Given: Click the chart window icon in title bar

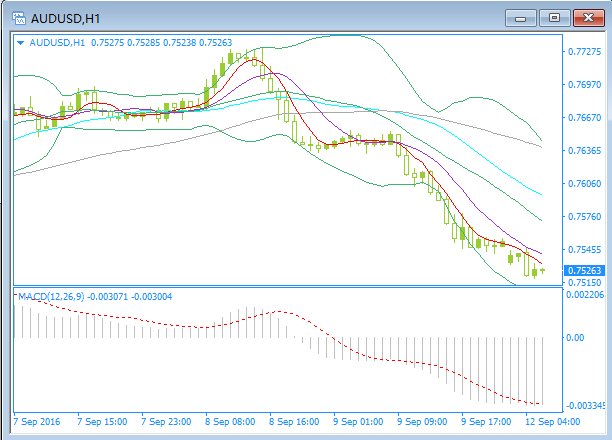Looking at the screenshot, I should pos(16,17).
